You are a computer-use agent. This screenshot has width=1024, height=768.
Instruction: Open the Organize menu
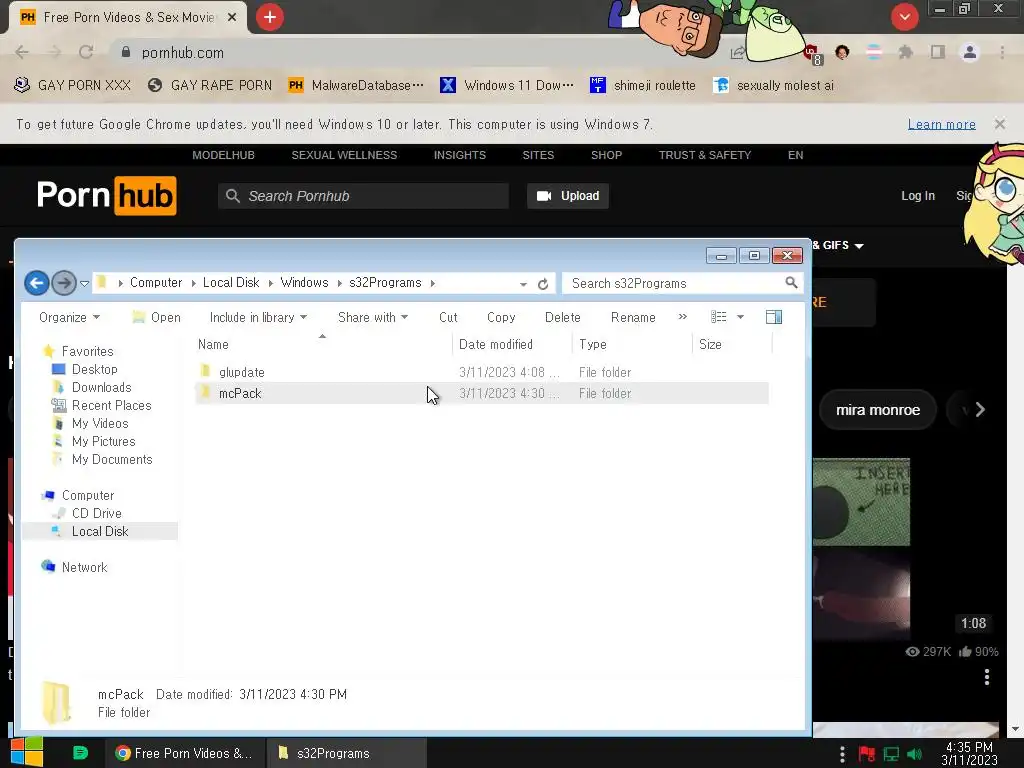[x=69, y=317]
